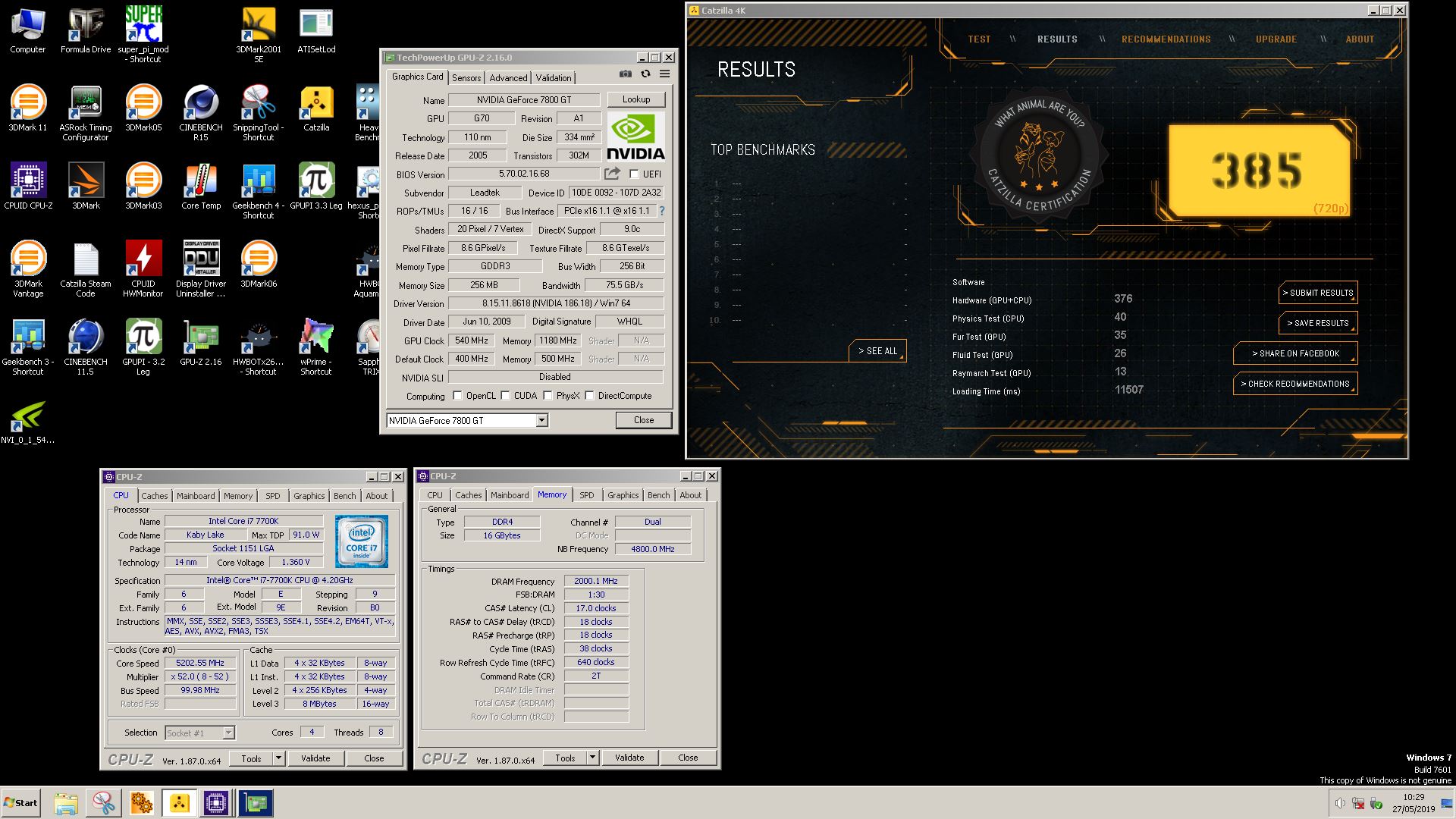Click CHECK RECOMMENDATIONS in Catzilla

(1295, 384)
